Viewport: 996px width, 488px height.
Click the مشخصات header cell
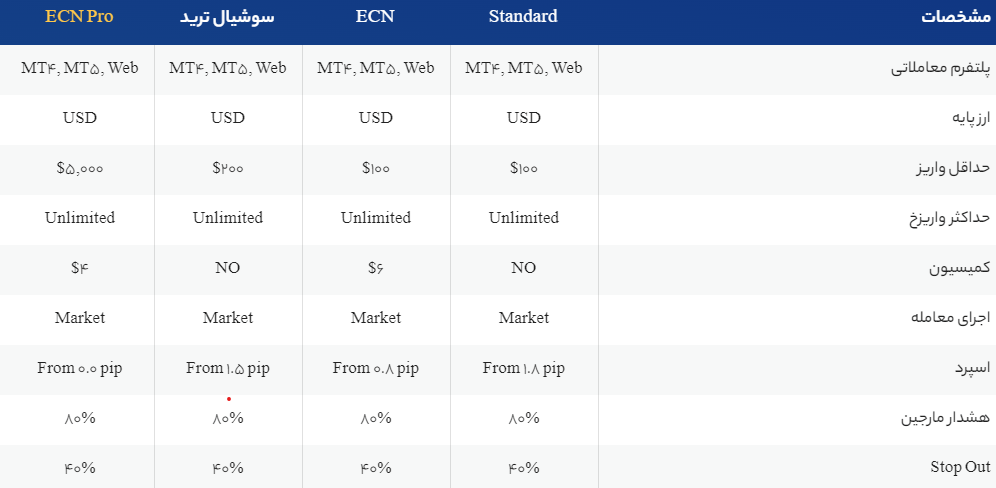tap(954, 18)
